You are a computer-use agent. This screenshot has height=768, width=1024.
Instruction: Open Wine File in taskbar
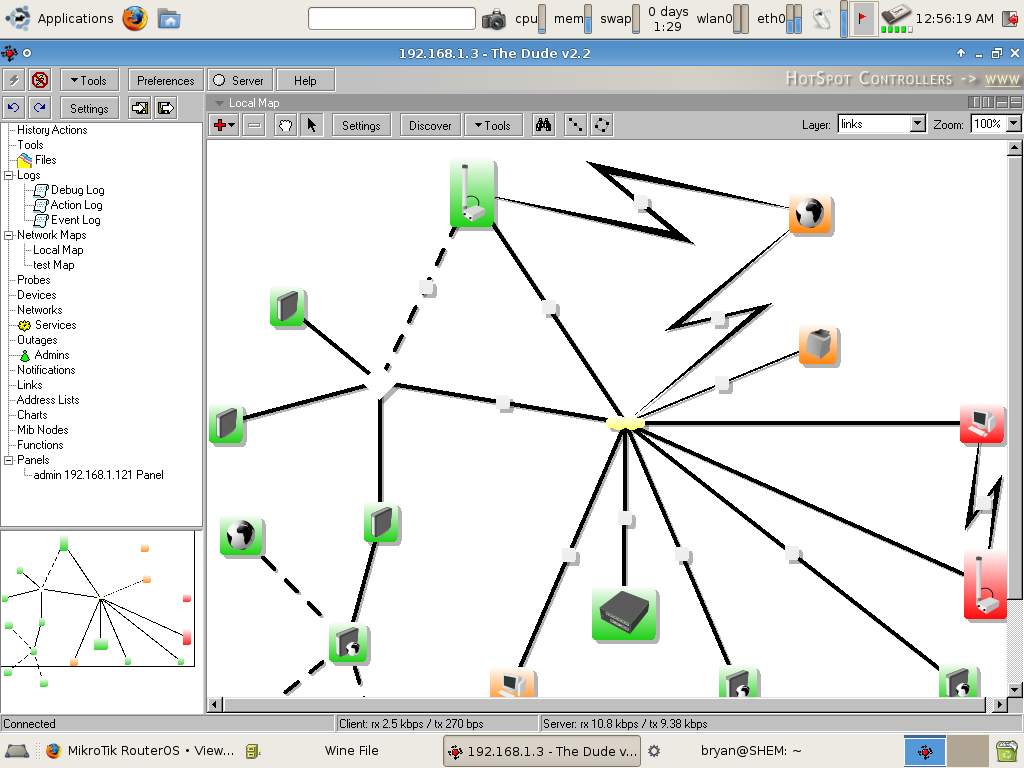pos(351,750)
